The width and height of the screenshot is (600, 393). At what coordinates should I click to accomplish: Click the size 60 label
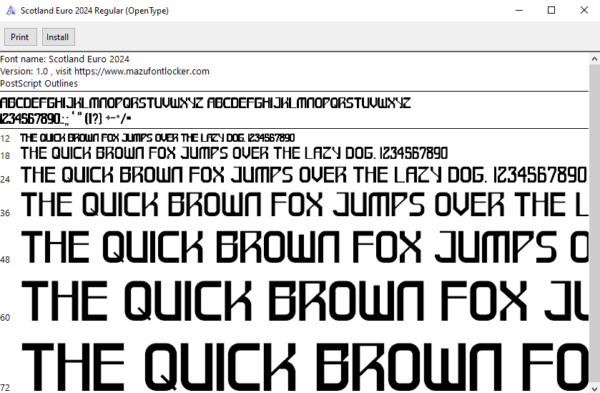point(5,317)
